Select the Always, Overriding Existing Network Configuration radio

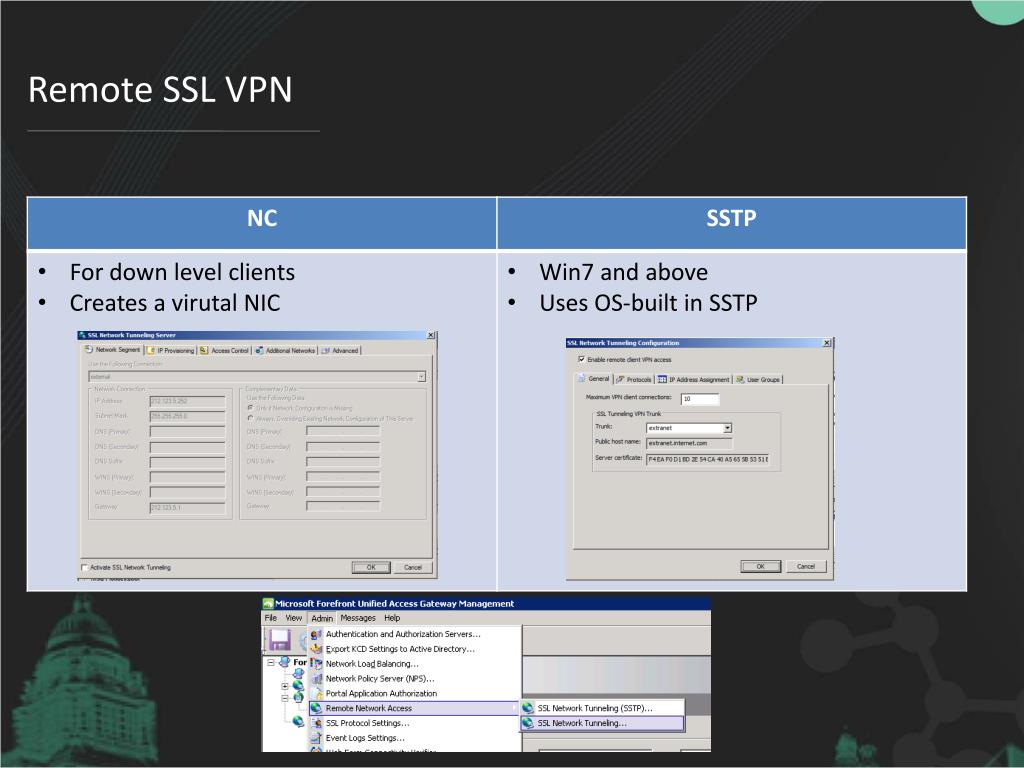tap(250, 418)
